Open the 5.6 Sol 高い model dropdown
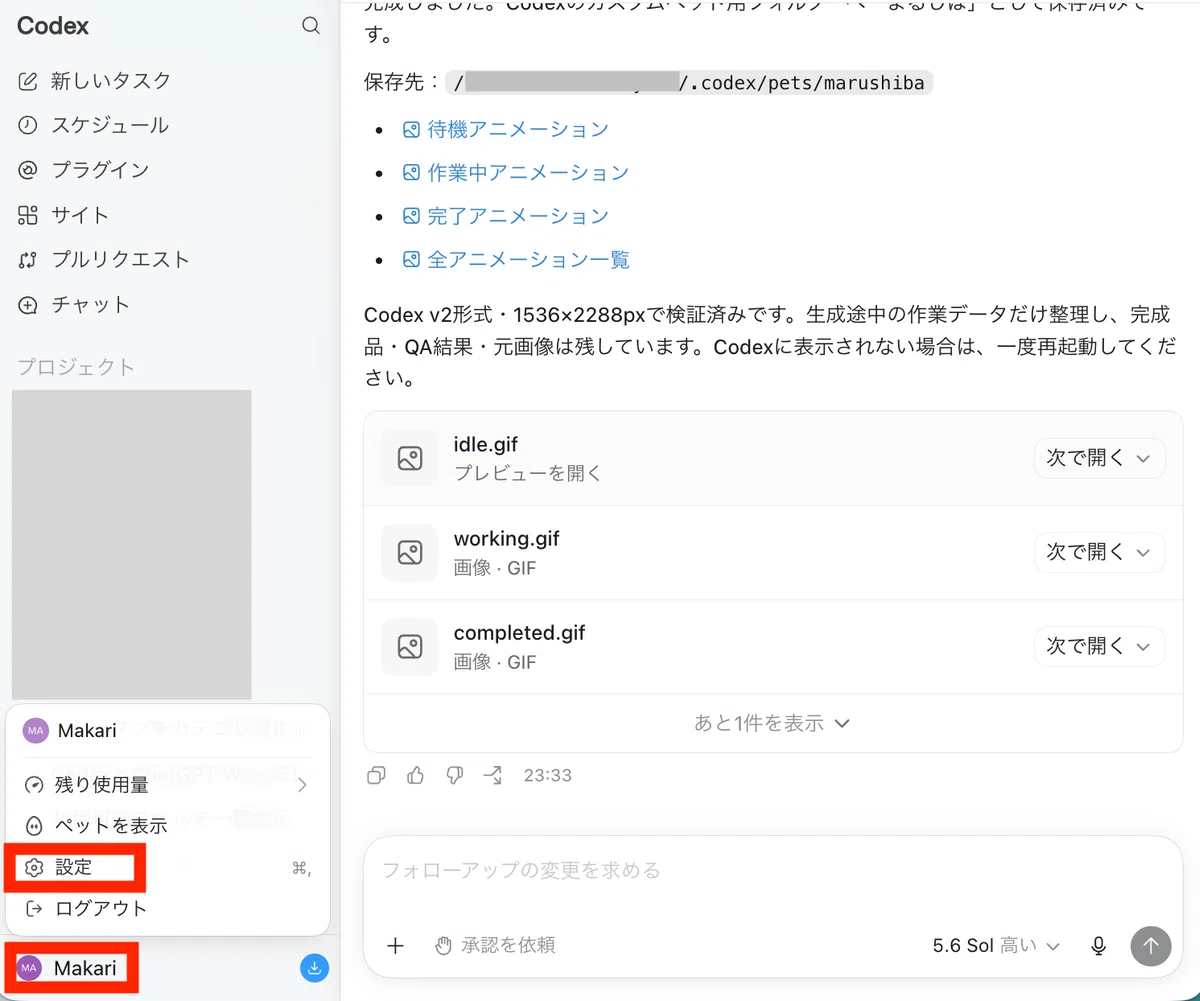1200x1001 pixels. tap(996, 945)
